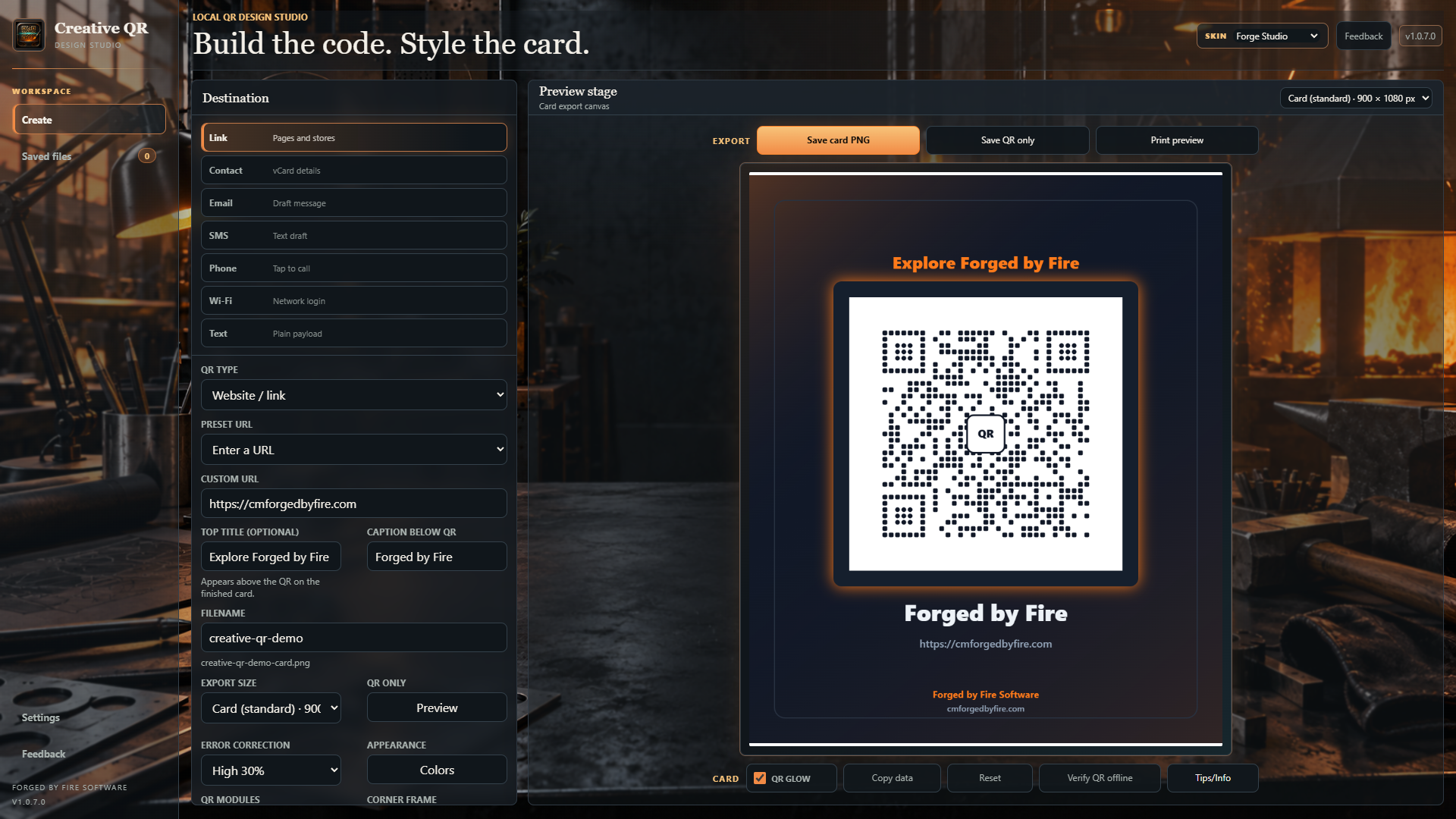Viewport: 1456px width, 819px height.
Task: Click the Filename input field
Action: [x=354, y=638]
